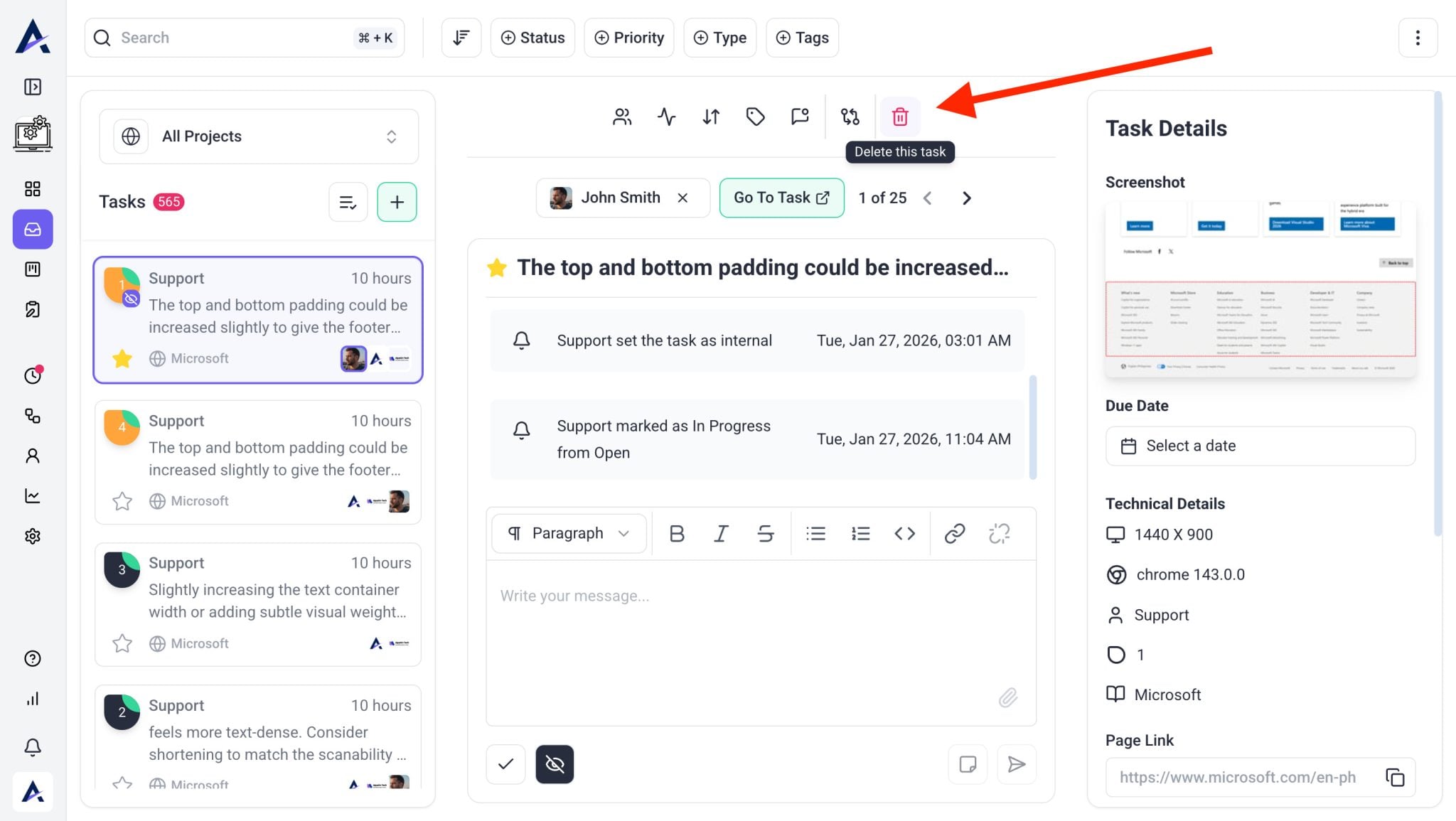Add a Status filter
Screen dimensions: 1456x821
click(532, 38)
